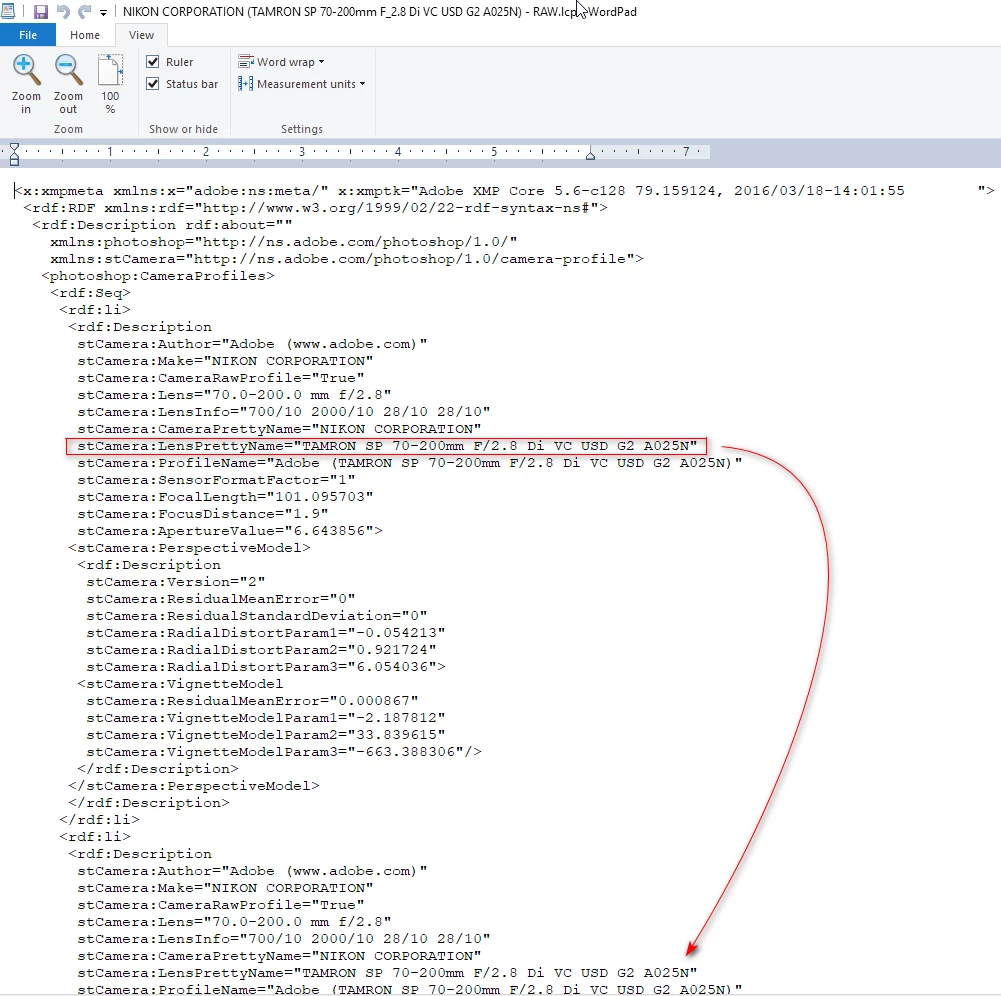
Task: Click the xmlns:stCamera namespace line
Action: pos(347,259)
